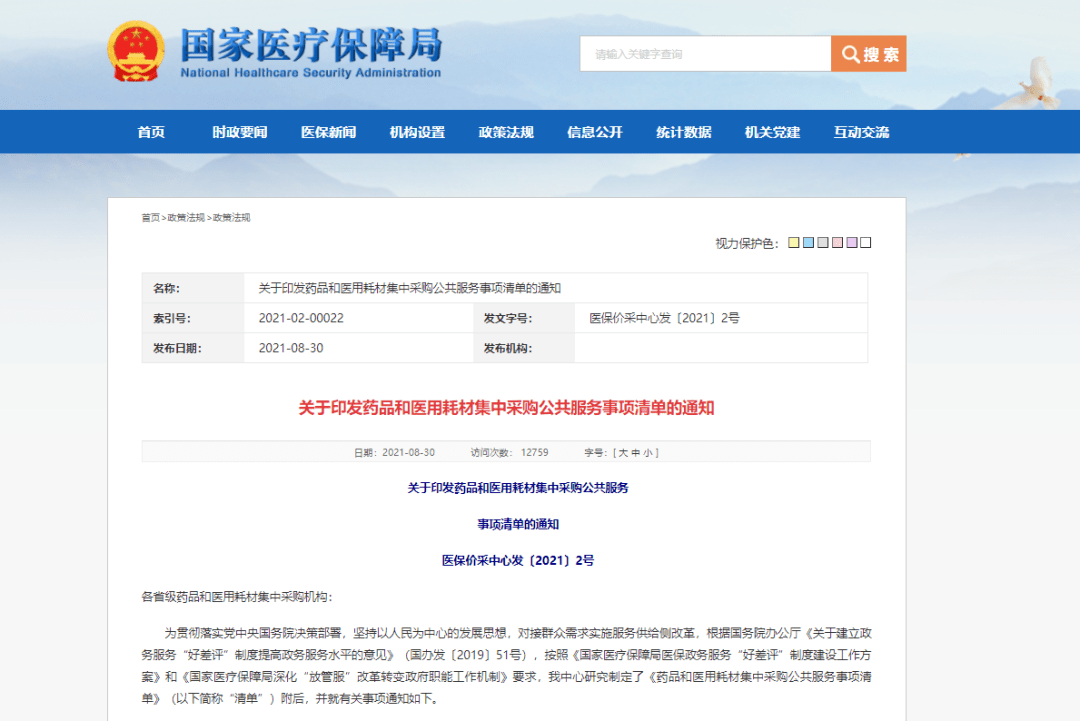The image size is (1080, 721).
Task: Select the white eye-protection color swatch
Action: point(866,242)
